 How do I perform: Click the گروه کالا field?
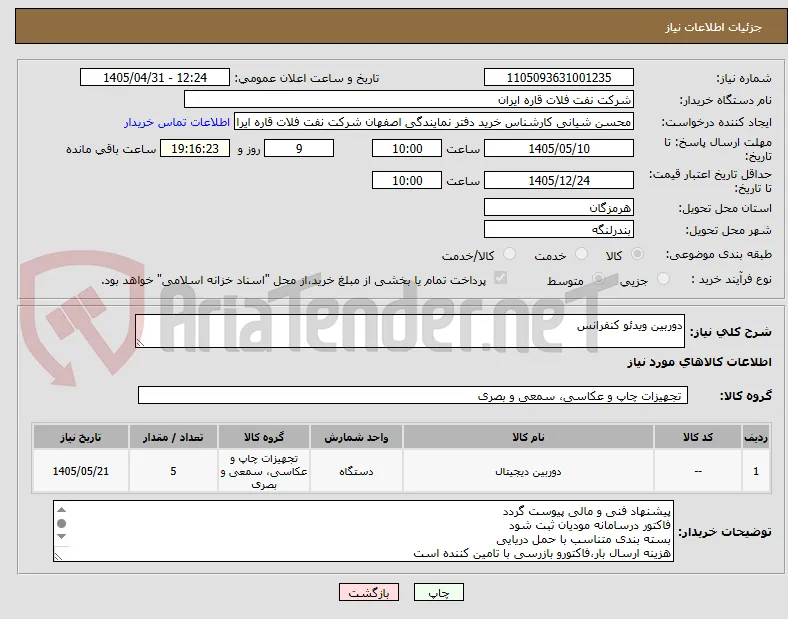(413, 395)
